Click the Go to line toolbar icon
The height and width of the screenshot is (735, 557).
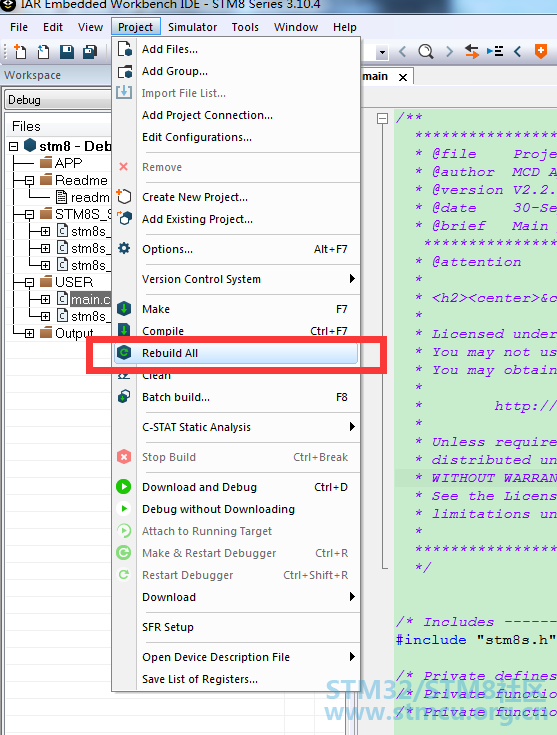coord(495,51)
